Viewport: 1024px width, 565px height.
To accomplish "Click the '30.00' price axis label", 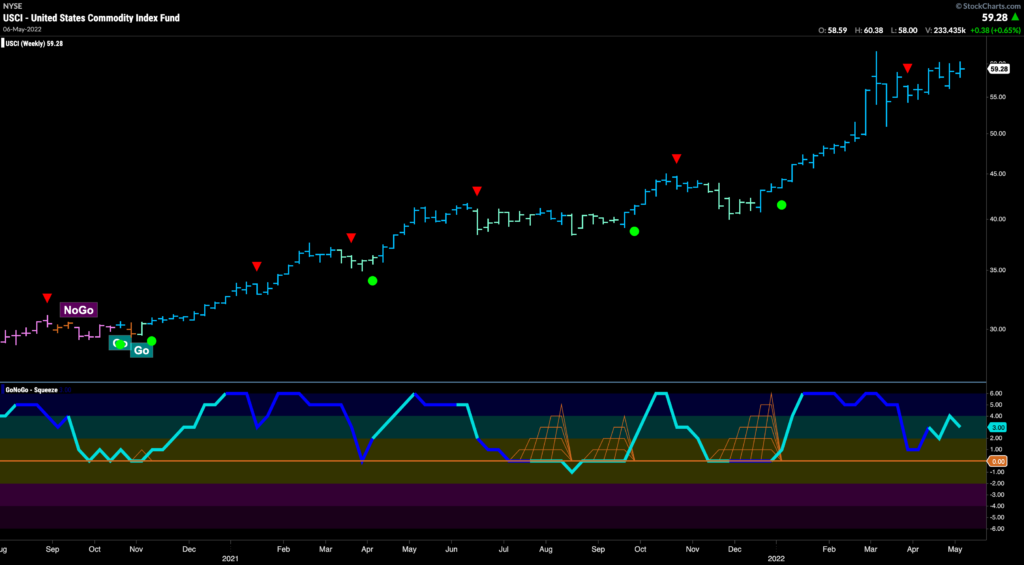I will (x=997, y=330).
